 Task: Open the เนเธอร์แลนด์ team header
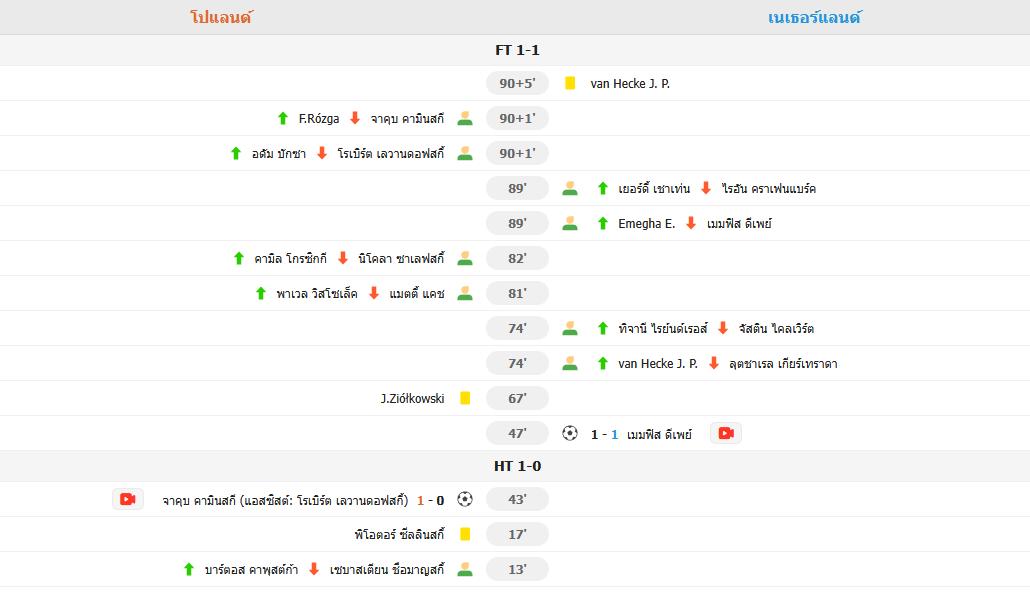(x=814, y=17)
